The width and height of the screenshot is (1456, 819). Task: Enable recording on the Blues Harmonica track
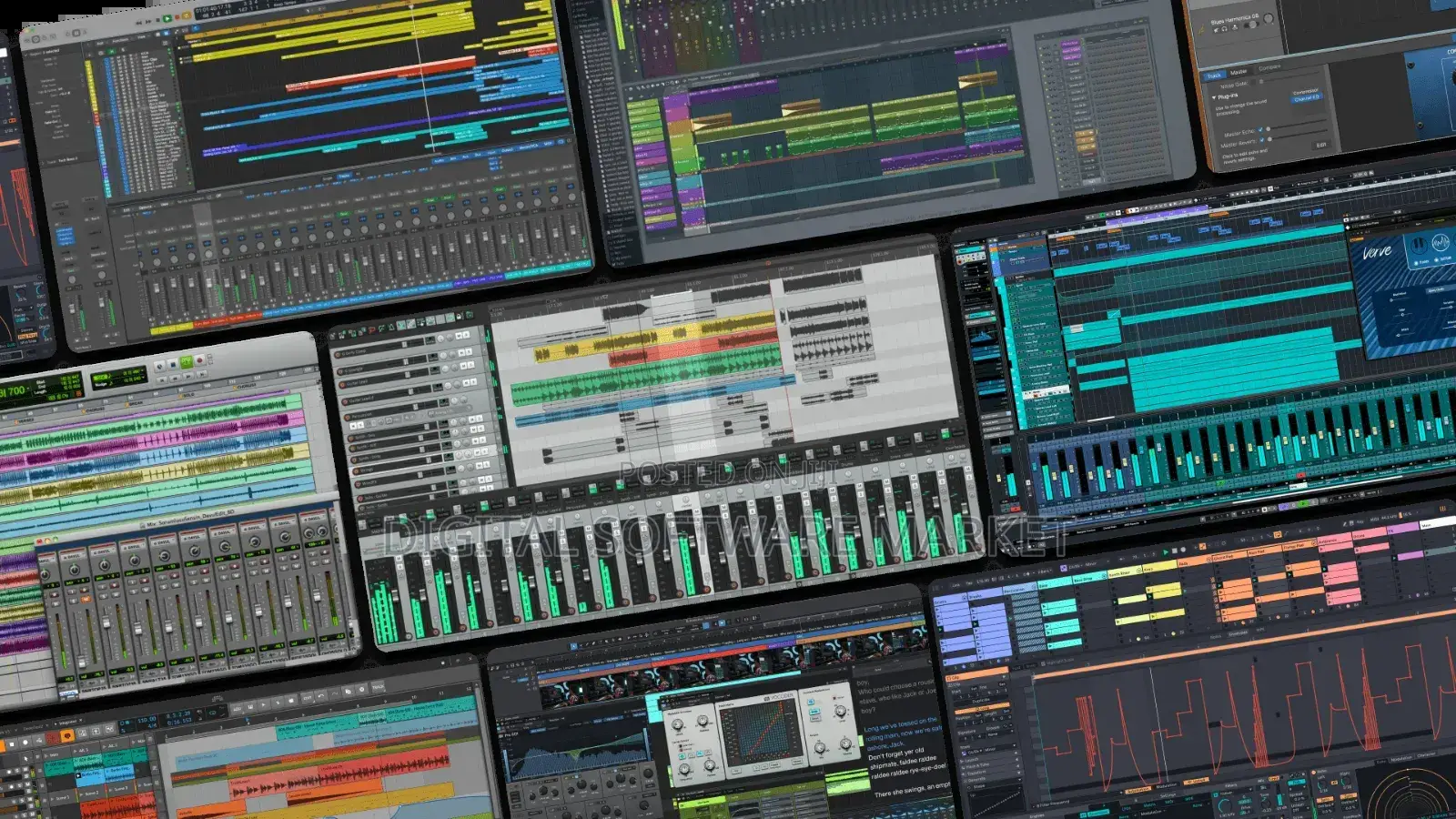(1235, 27)
